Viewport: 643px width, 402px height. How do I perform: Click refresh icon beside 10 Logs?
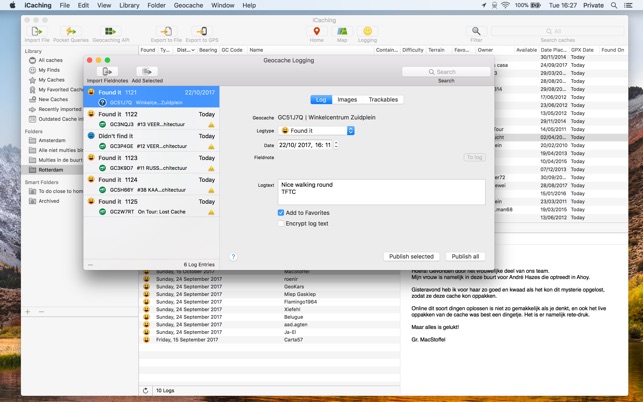coord(145,391)
